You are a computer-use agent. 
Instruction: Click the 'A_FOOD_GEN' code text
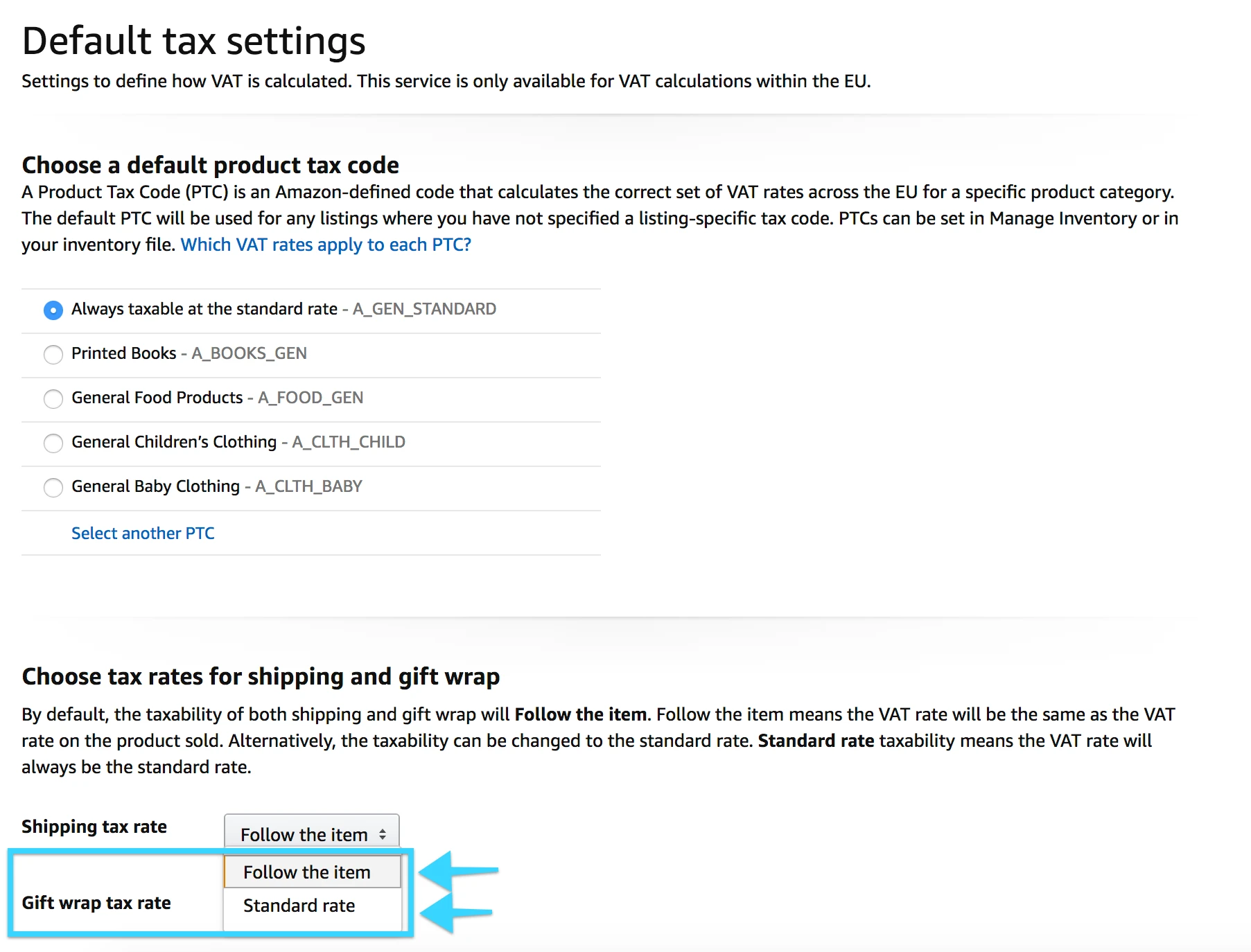pyautogui.click(x=310, y=398)
